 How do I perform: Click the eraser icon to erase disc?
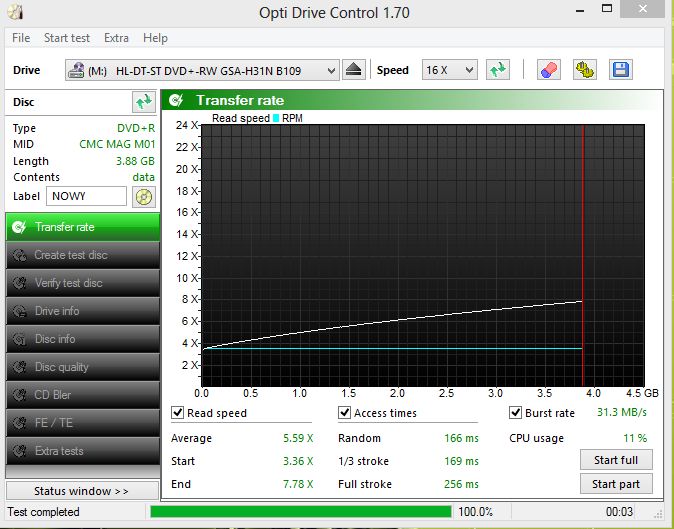pos(548,70)
